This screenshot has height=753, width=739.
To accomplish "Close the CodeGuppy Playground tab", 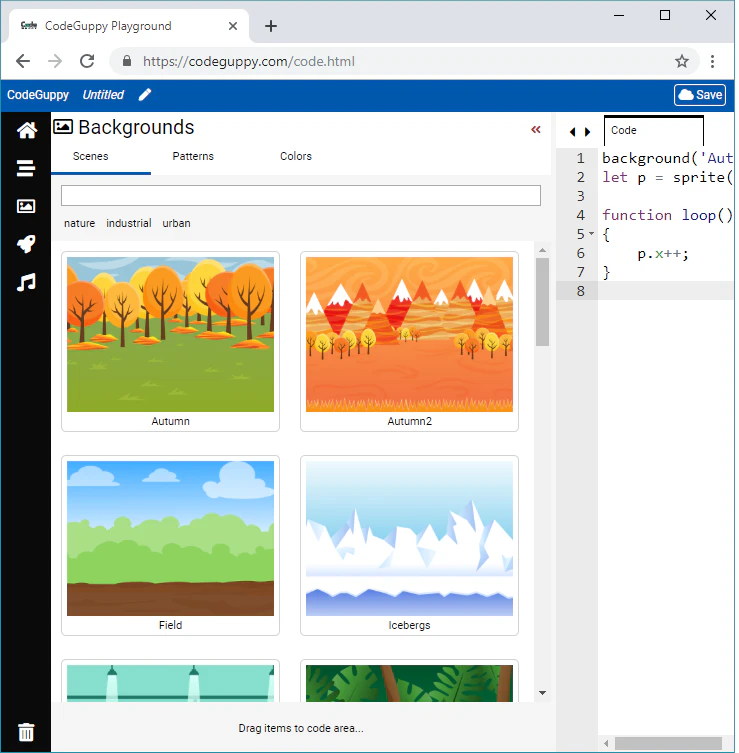I will 233,26.
